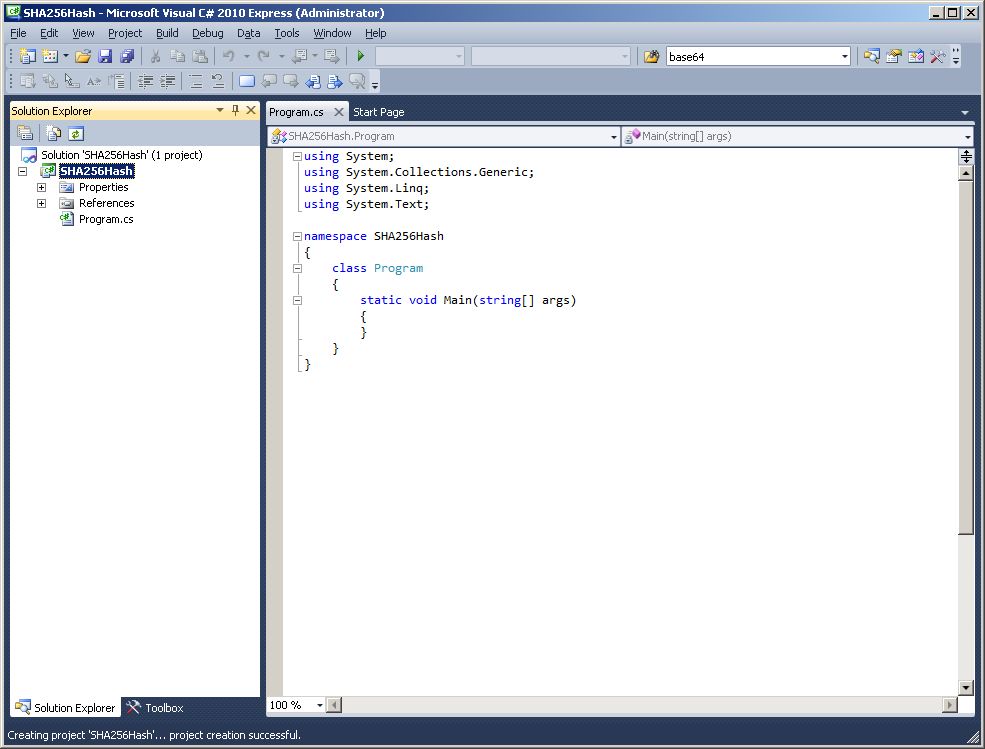Screen dimensions: 985x749
Task: Open Program.cs in Solution Explorer
Action: click(x=105, y=219)
